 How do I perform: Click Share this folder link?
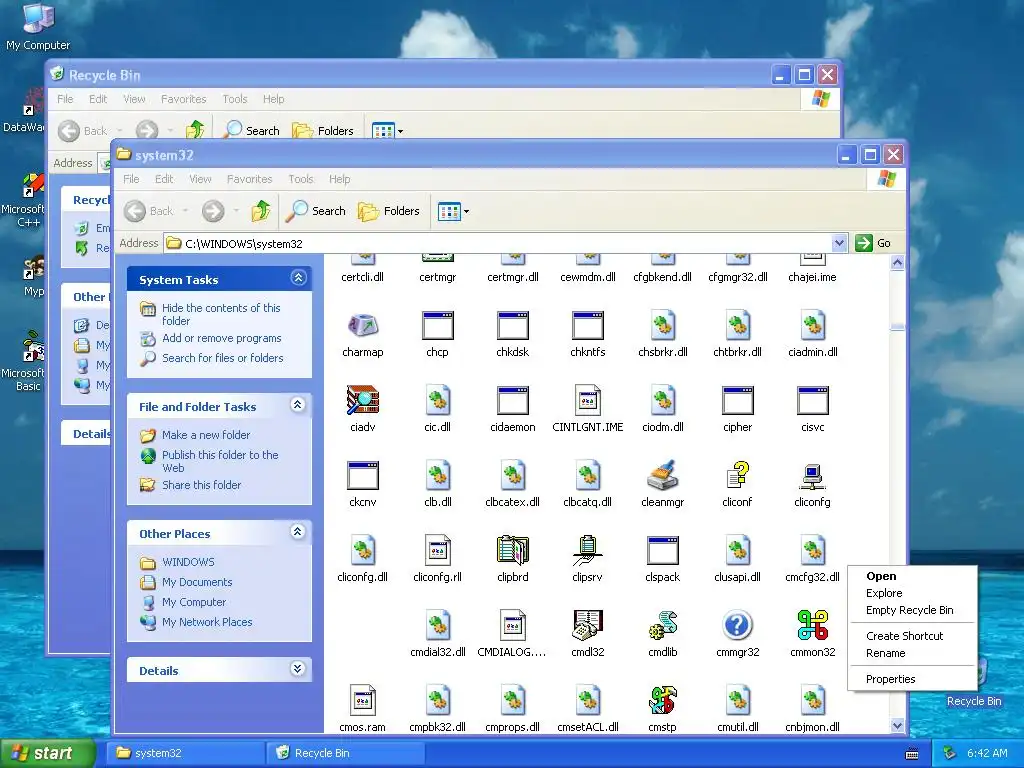click(x=201, y=485)
